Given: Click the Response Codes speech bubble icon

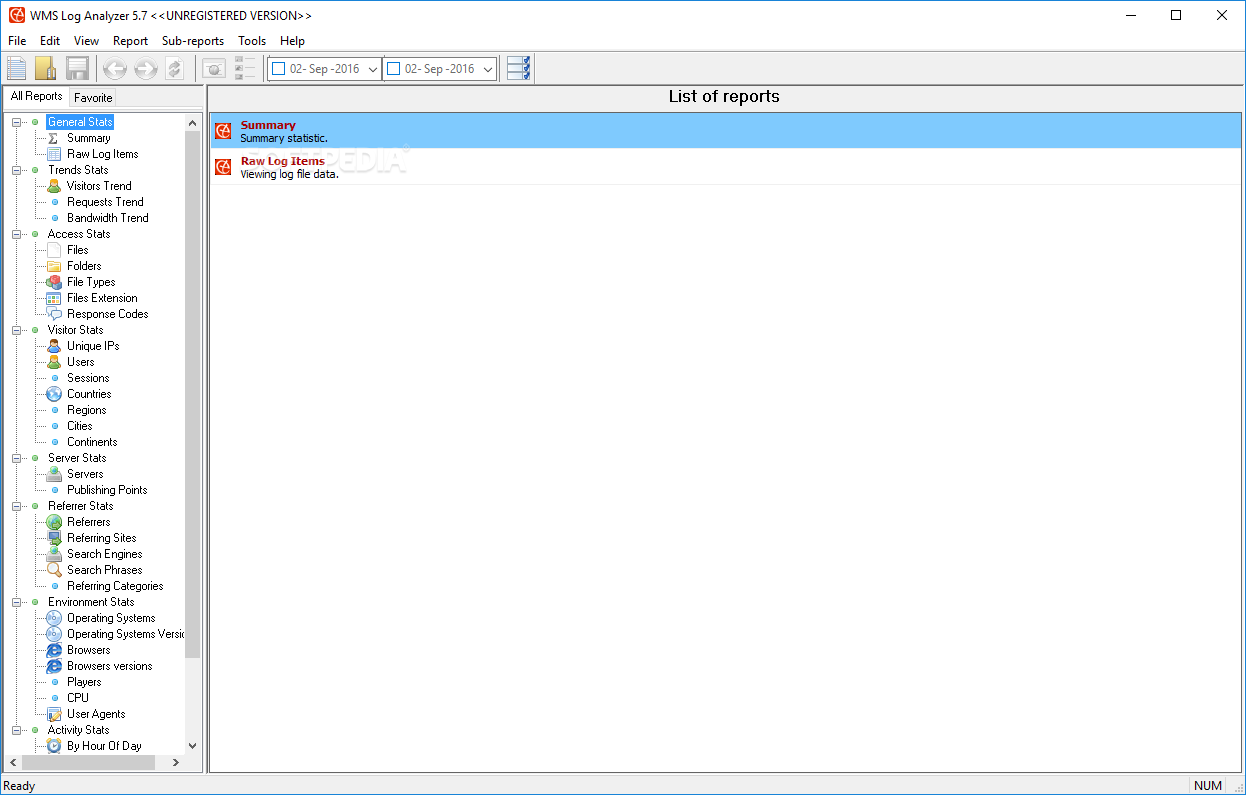Looking at the screenshot, I should pyautogui.click(x=54, y=314).
